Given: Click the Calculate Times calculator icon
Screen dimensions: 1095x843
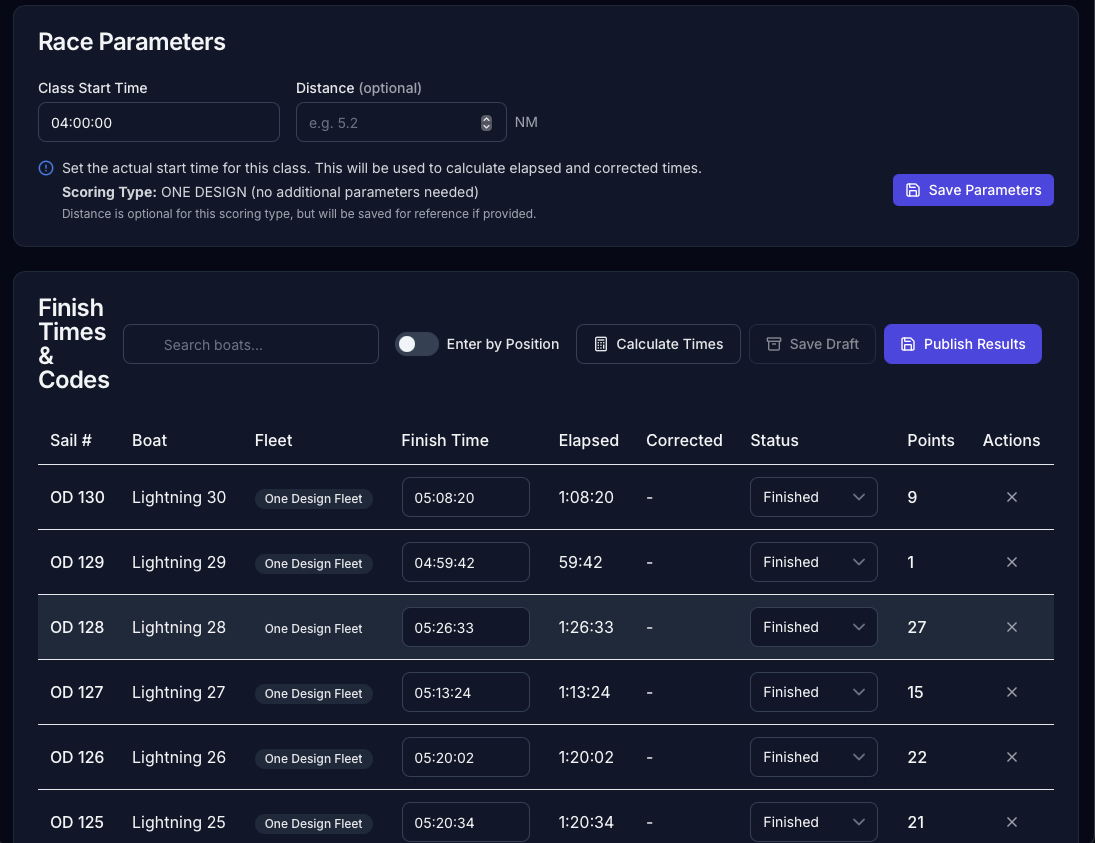Looking at the screenshot, I should pos(601,344).
